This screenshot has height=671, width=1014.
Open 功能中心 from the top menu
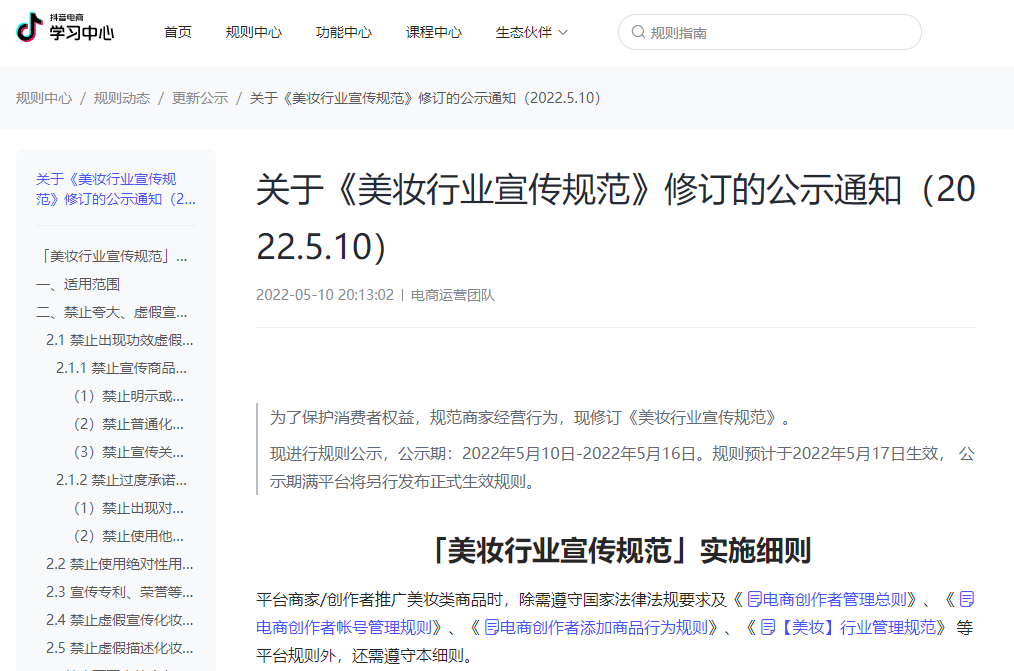344,32
